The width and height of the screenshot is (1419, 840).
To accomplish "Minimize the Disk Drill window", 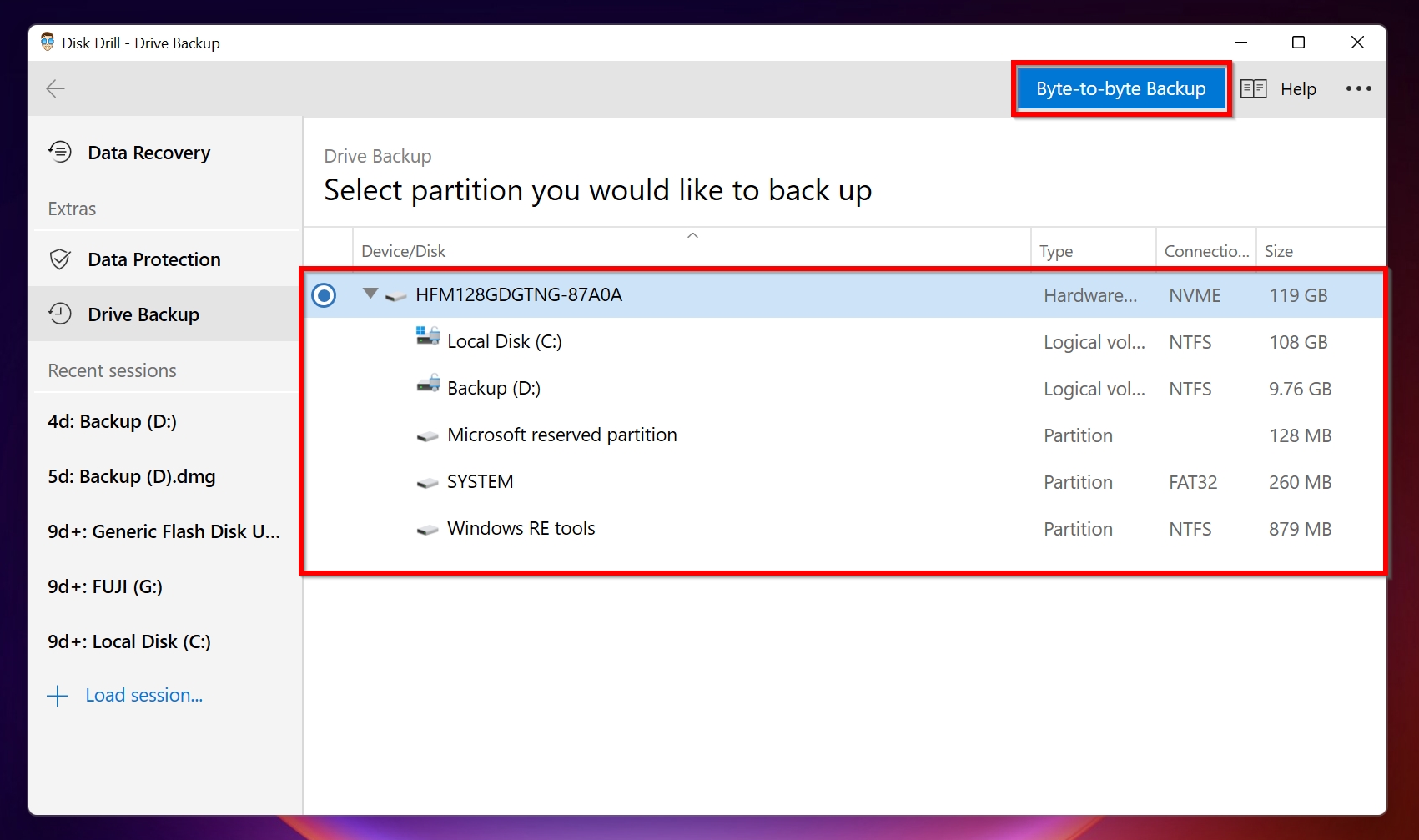I will [1240, 43].
